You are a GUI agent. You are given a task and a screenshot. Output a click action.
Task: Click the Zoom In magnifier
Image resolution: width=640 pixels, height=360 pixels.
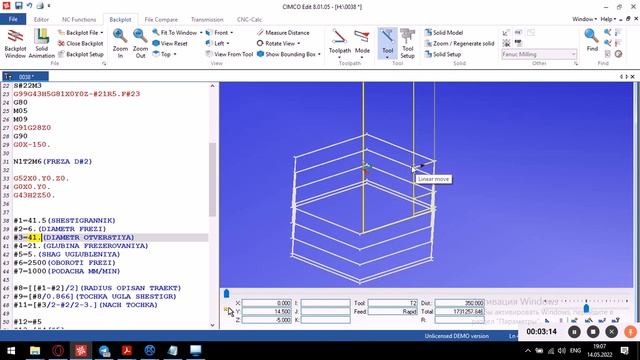120,43
